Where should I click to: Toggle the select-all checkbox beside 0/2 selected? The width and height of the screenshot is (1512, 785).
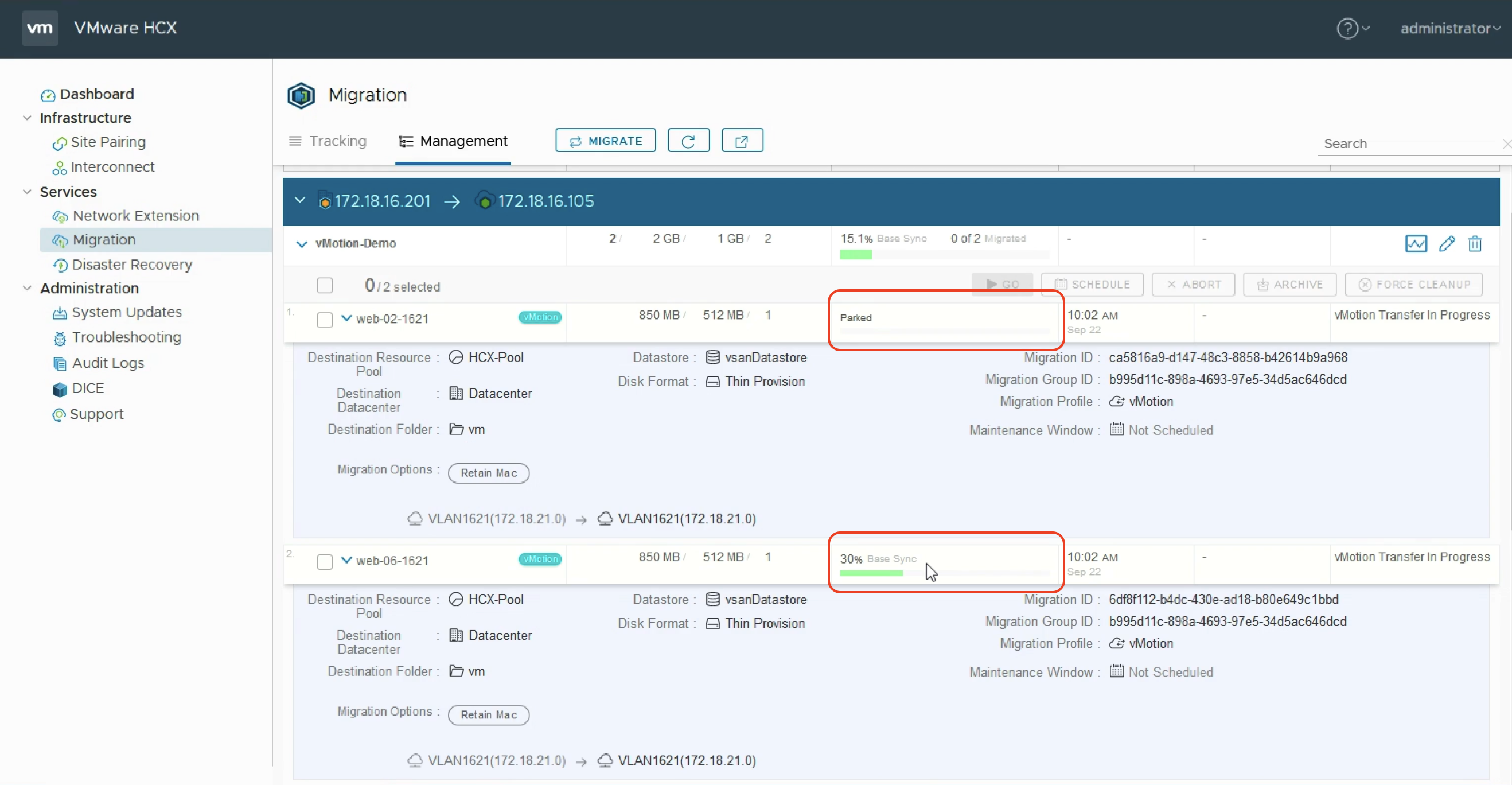(325, 285)
